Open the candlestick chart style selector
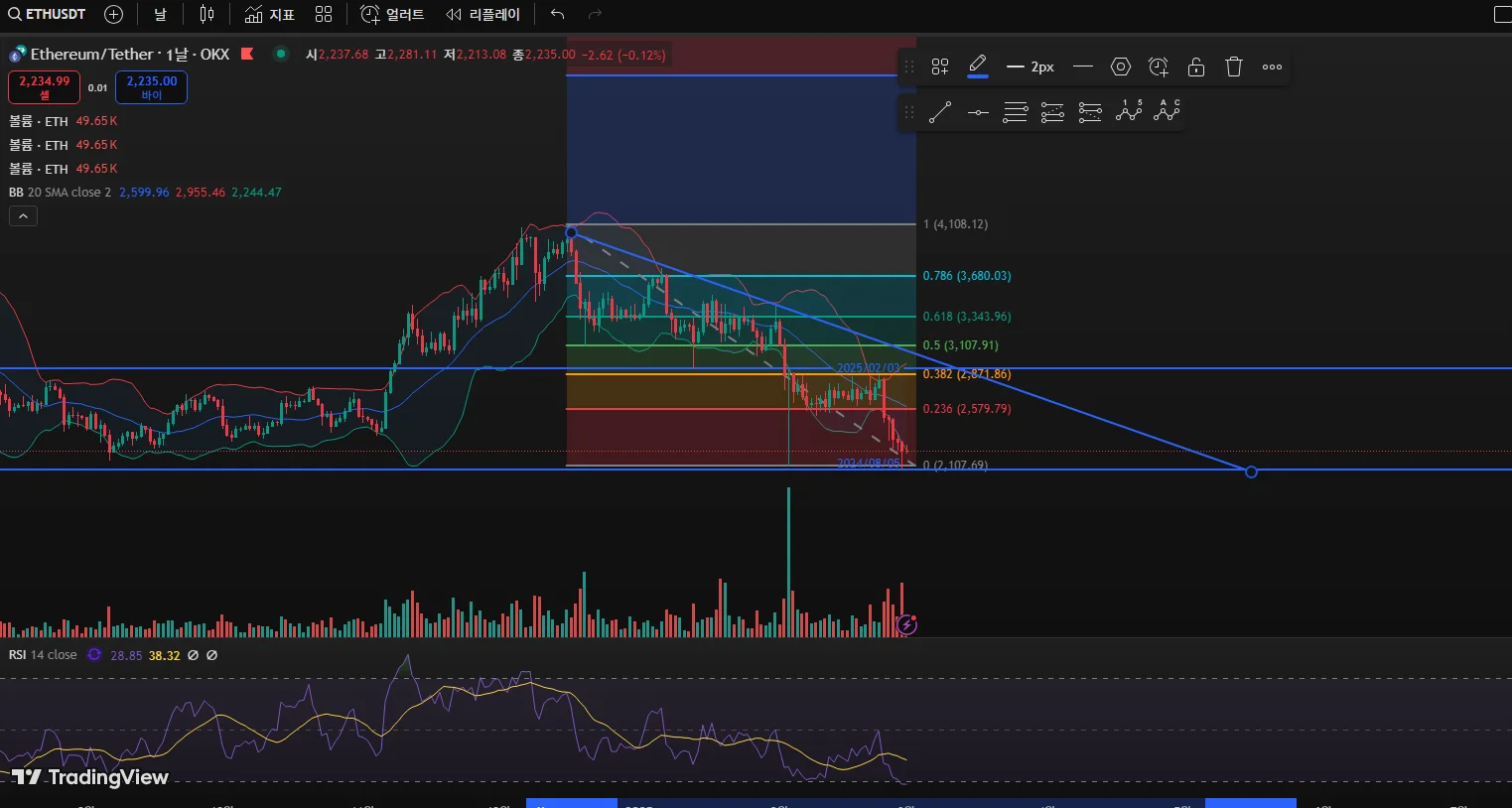The image size is (1512, 808). click(206, 14)
